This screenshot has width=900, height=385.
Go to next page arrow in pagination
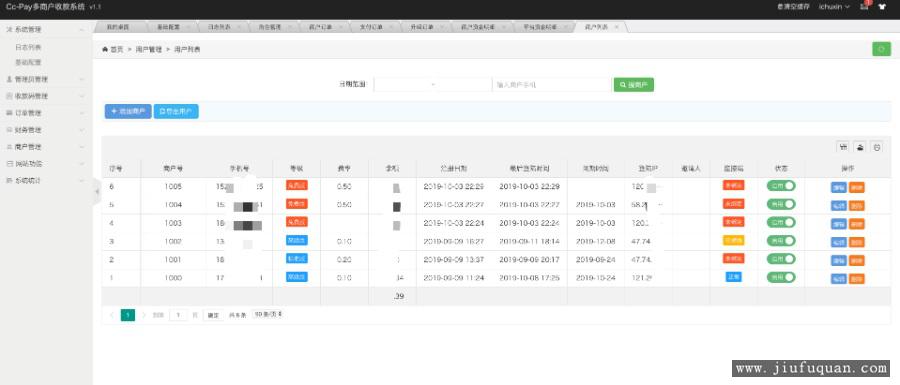[144, 315]
